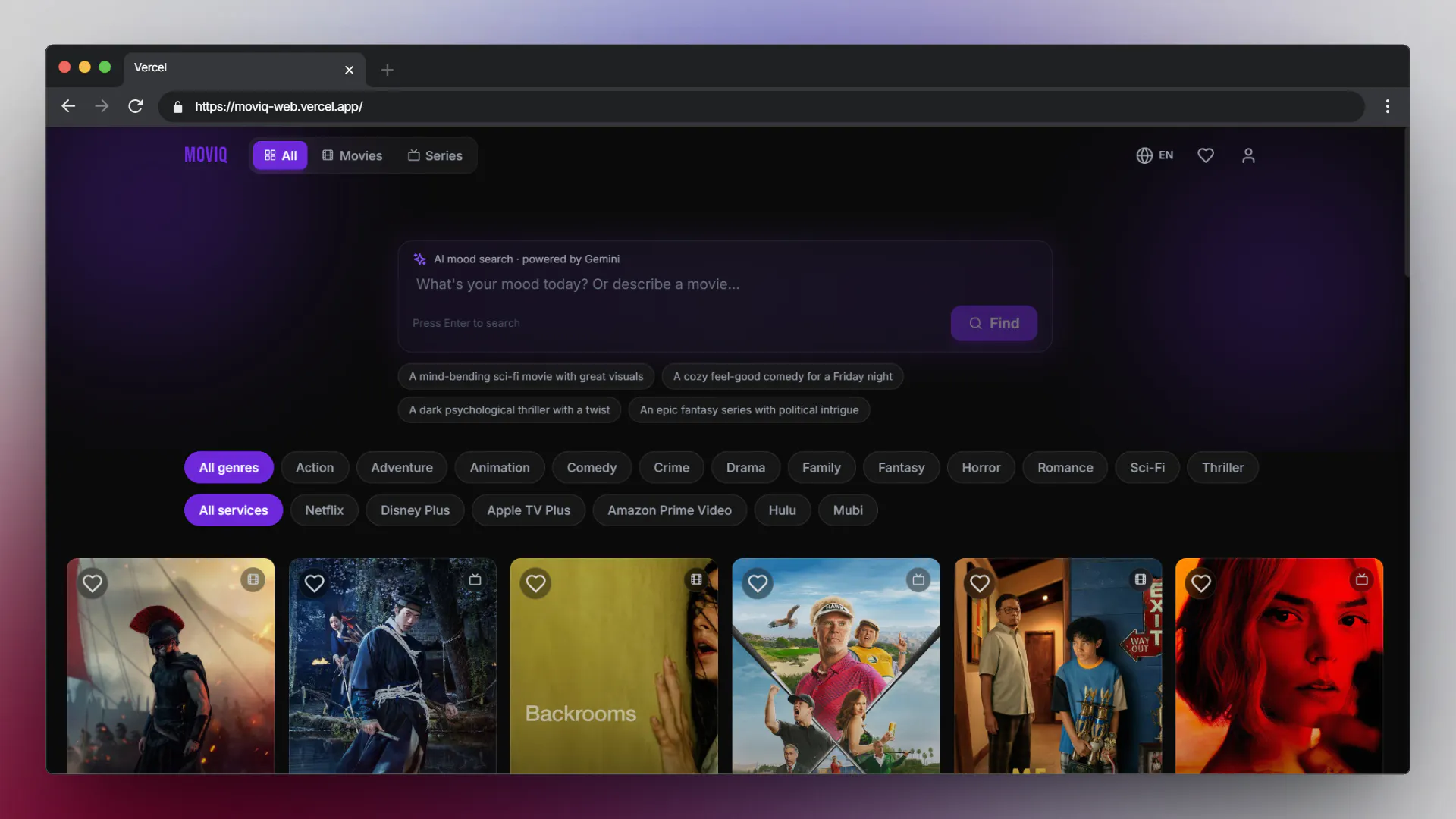Screen dimensions: 1456x819
Task: Click series-type icon on golf poster
Action: click(x=918, y=579)
